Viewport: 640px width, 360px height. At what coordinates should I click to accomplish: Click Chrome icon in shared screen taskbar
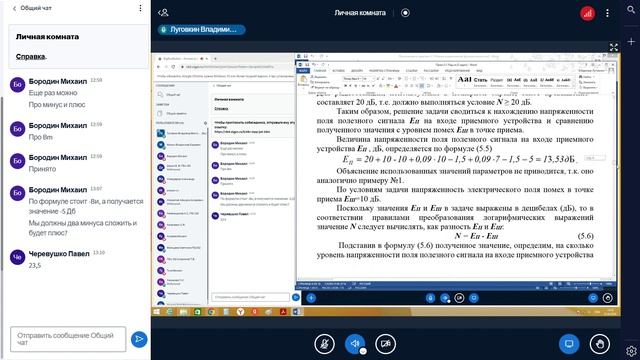click(x=211, y=312)
